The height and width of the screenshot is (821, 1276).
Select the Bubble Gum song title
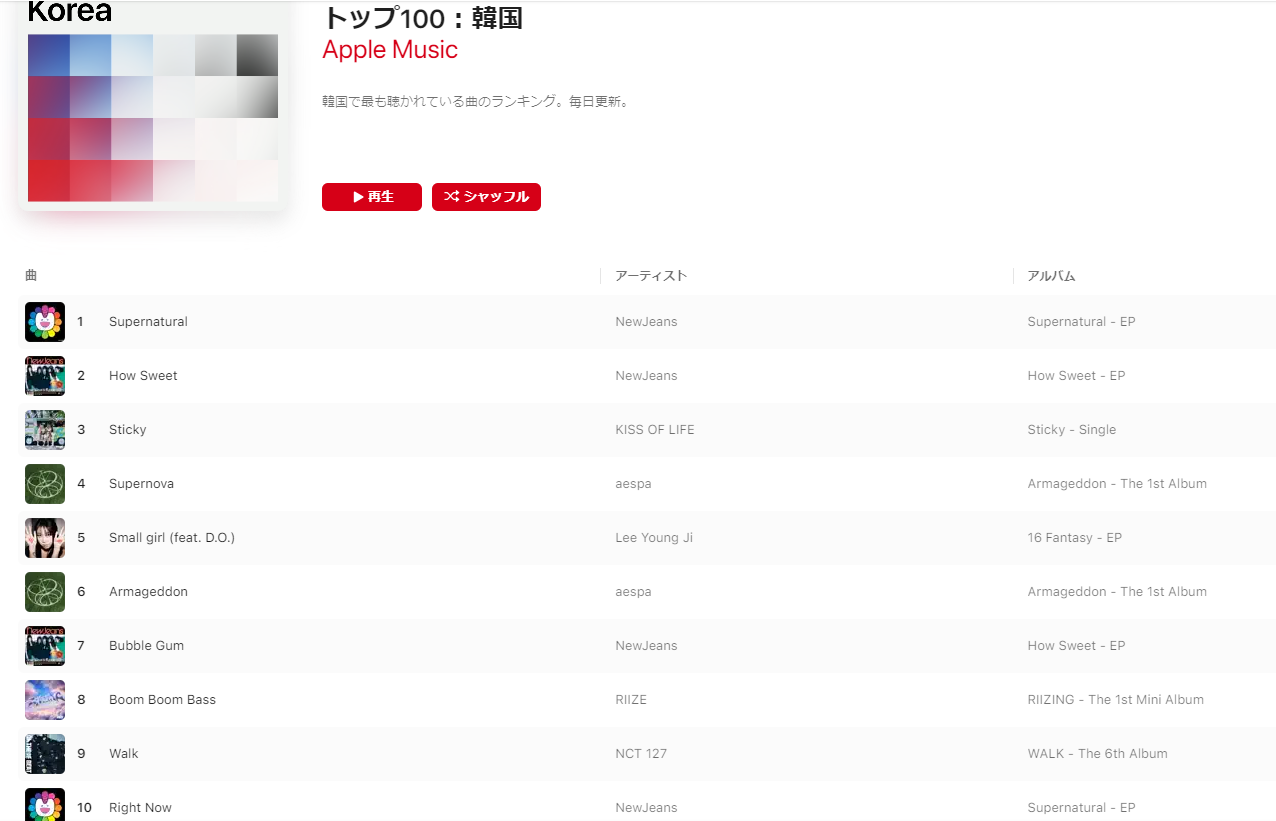[146, 646]
